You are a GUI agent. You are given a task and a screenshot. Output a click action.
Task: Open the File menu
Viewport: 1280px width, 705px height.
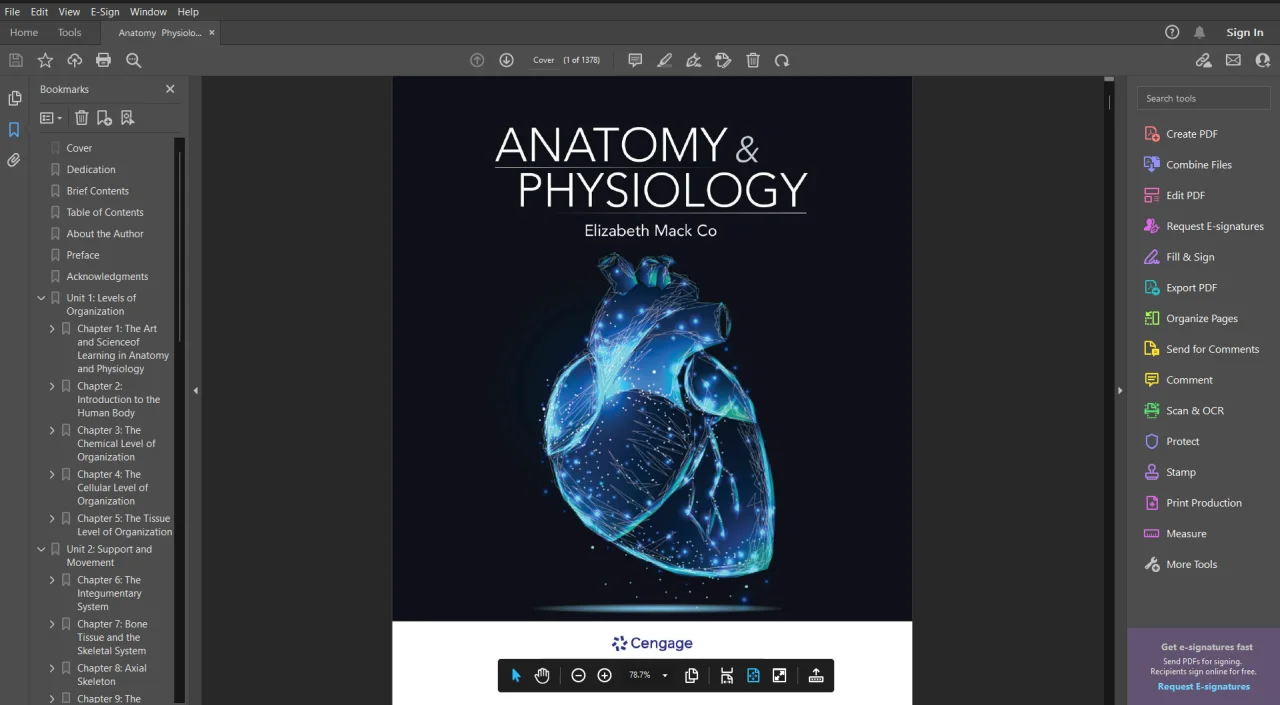(12, 11)
